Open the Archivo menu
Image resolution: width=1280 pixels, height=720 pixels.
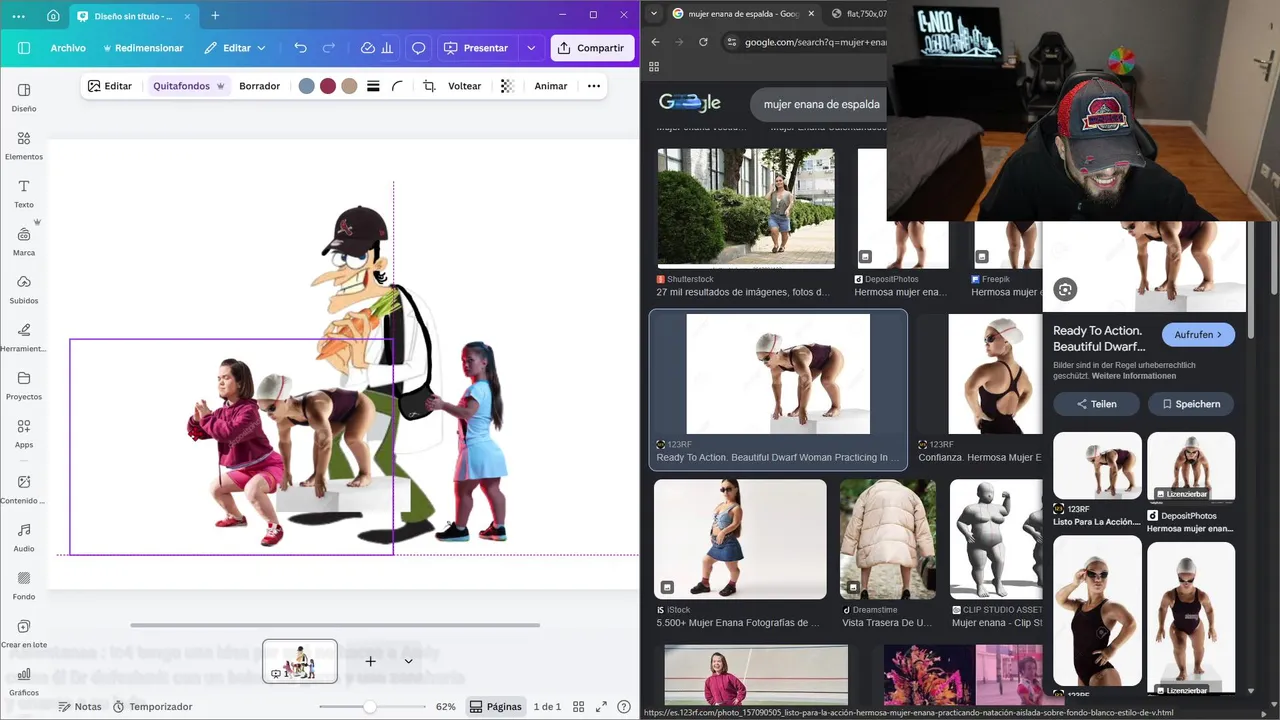(x=68, y=48)
